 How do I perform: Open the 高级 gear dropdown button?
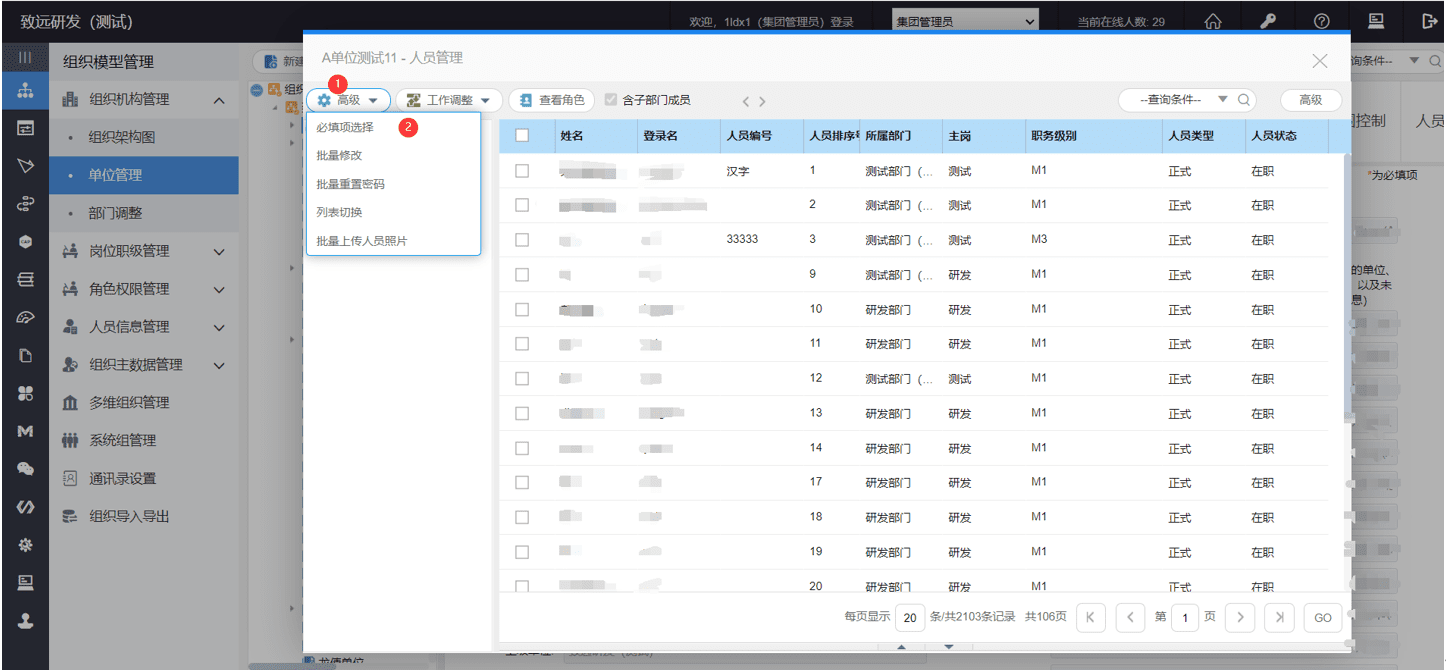pyautogui.click(x=348, y=100)
